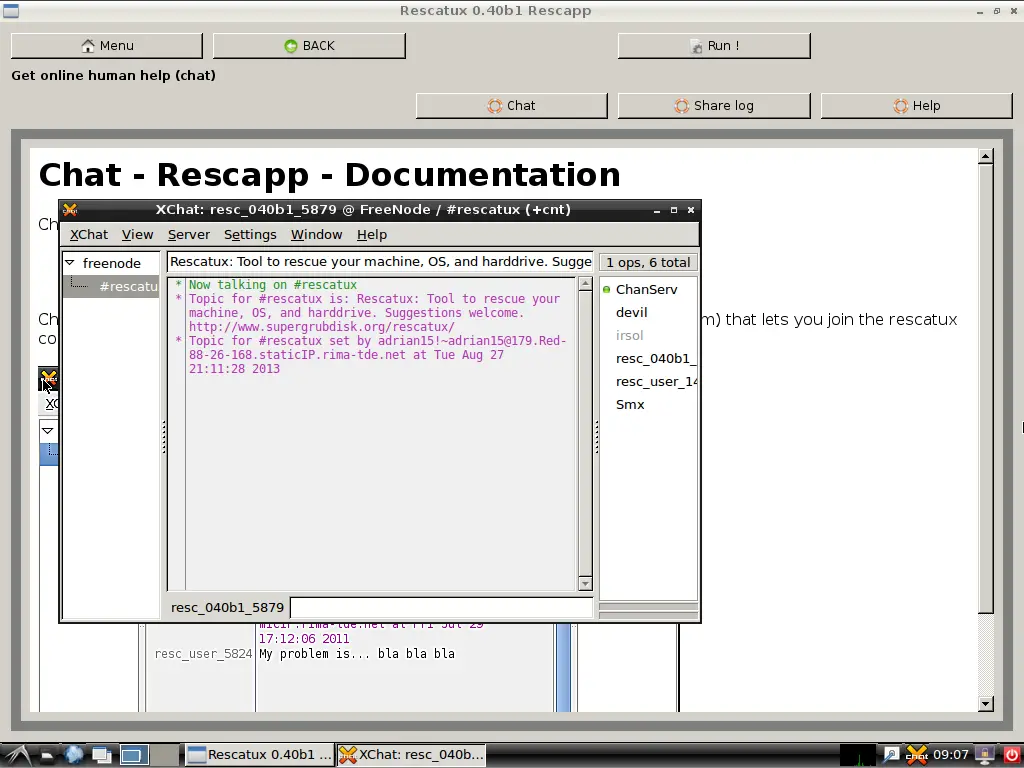Viewport: 1024px width, 768px height.
Task: Click the left pane resize handle in XChat
Action: pyautogui.click(x=163, y=437)
